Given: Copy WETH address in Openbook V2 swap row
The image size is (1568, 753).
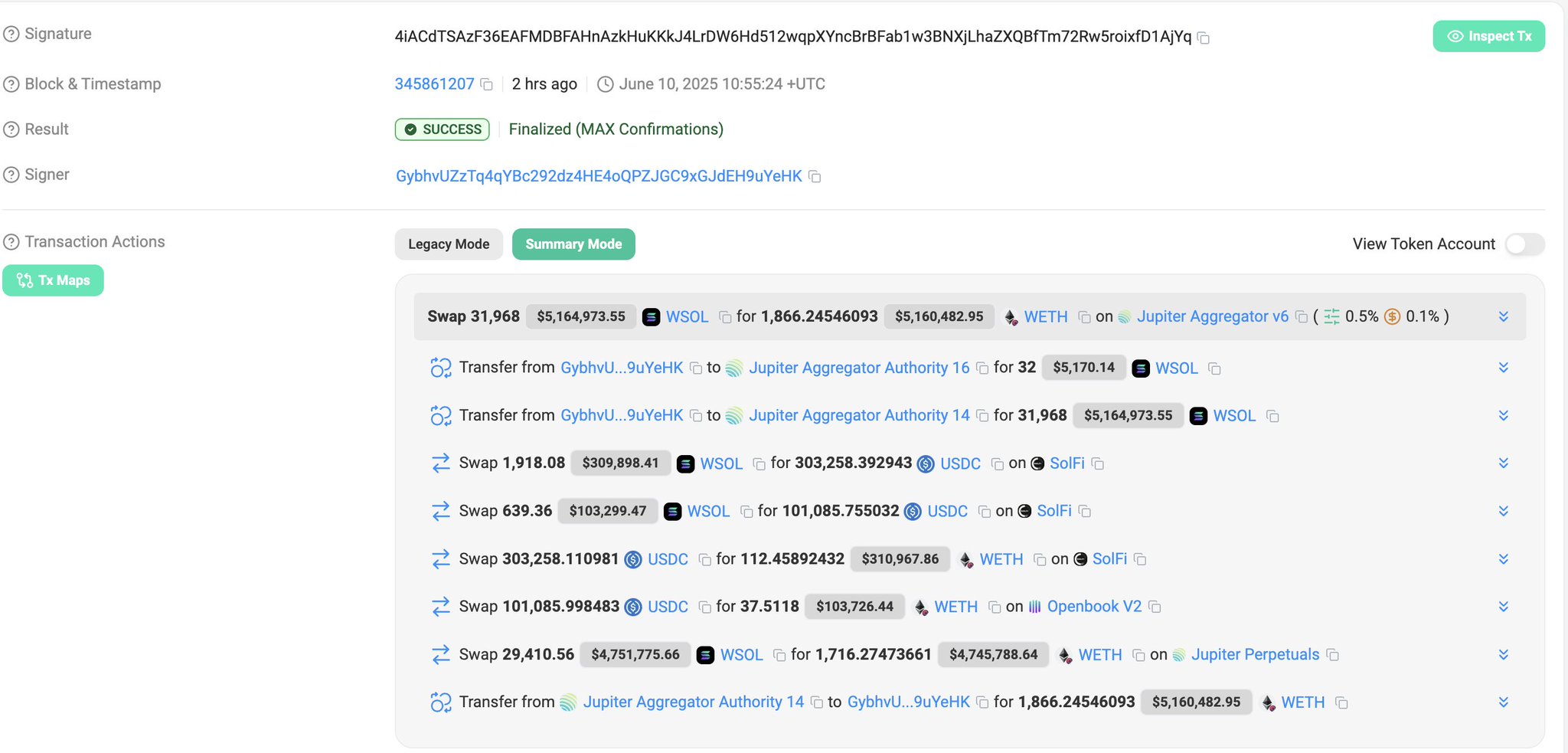Looking at the screenshot, I should (x=995, y=607).
